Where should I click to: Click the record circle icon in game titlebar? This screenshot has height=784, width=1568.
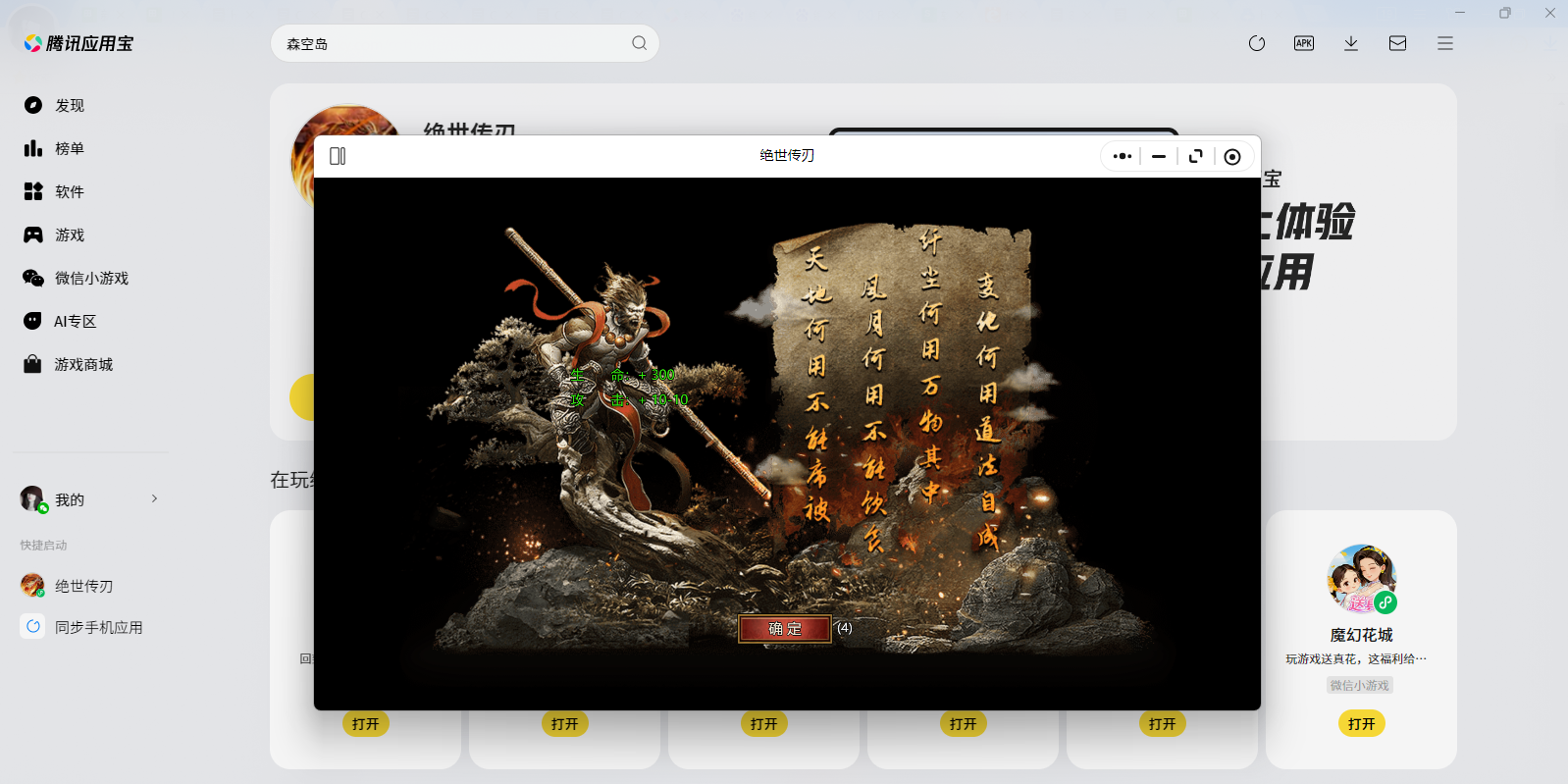1232,156
